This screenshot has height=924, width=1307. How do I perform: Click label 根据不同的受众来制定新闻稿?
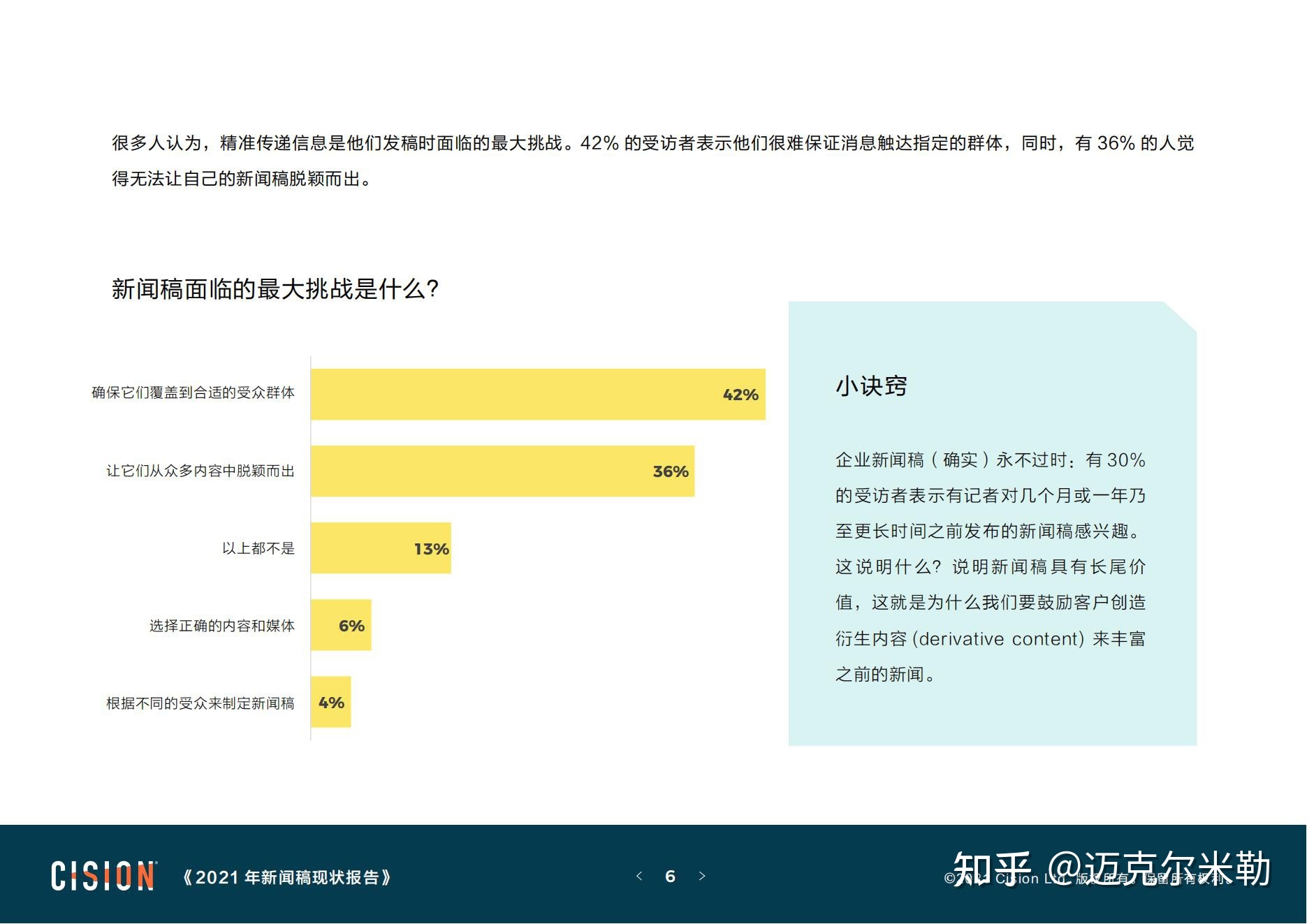coord(201,703)
